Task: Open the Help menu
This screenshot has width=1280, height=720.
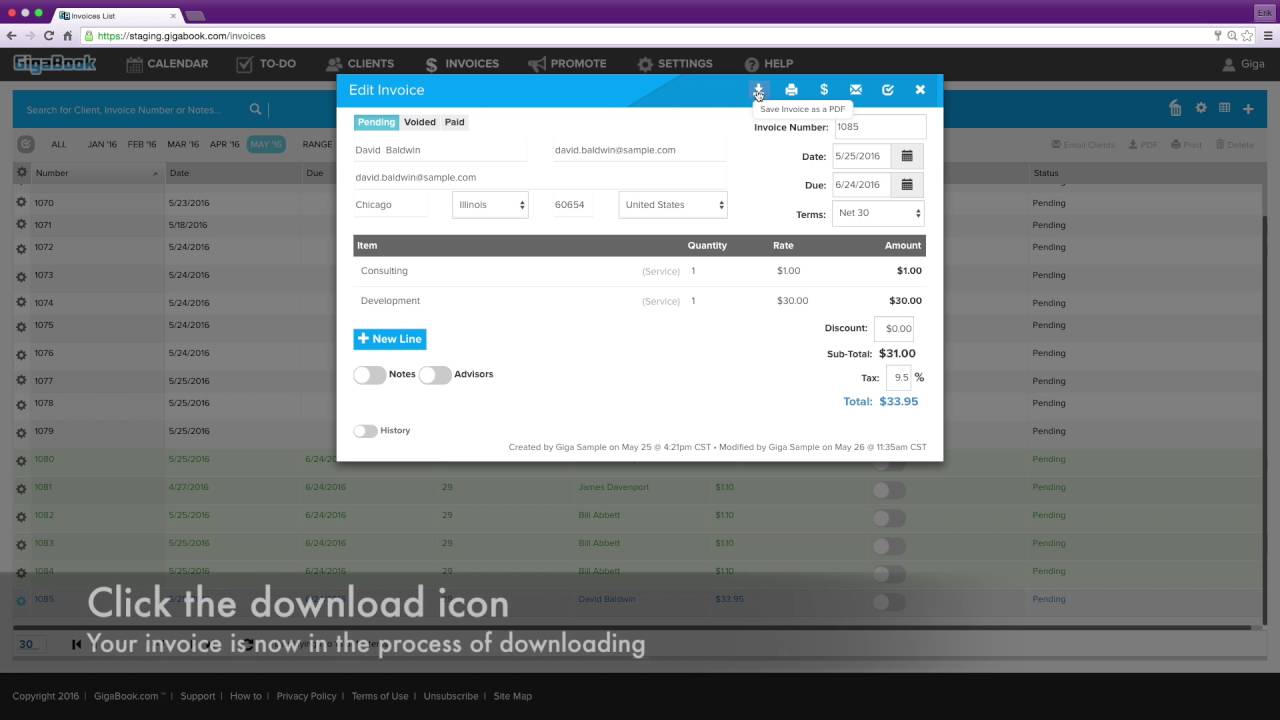Action: (x=768, y=64)
